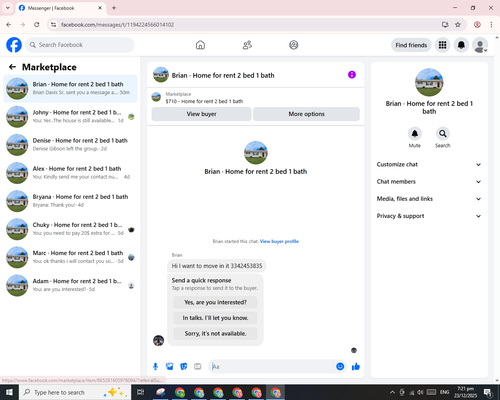Open the purple conversation information icon

(x=352, y=75)
